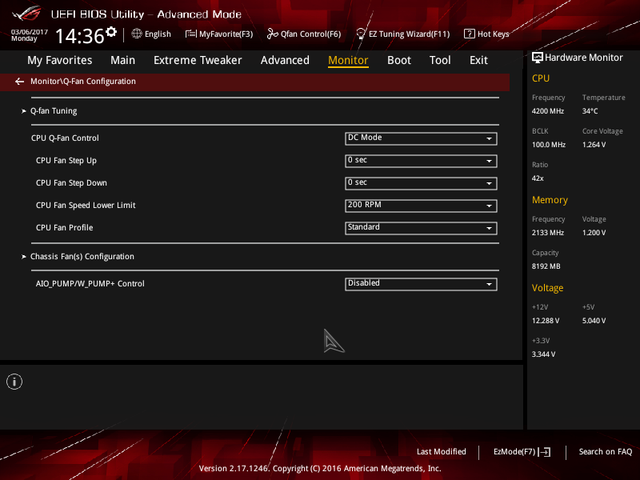Viewport: 640px width, 480px height.
Task: Click the CPU Fan Step Up label
Action: point(66,161)
